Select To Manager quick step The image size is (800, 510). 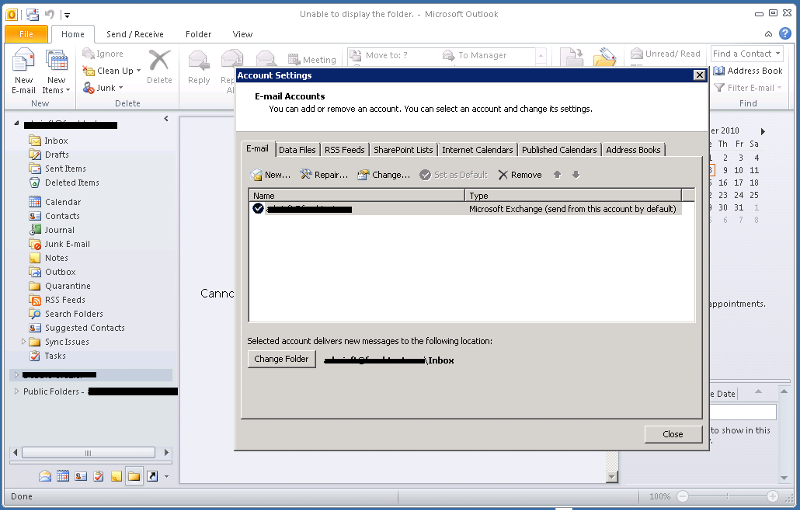474,55
